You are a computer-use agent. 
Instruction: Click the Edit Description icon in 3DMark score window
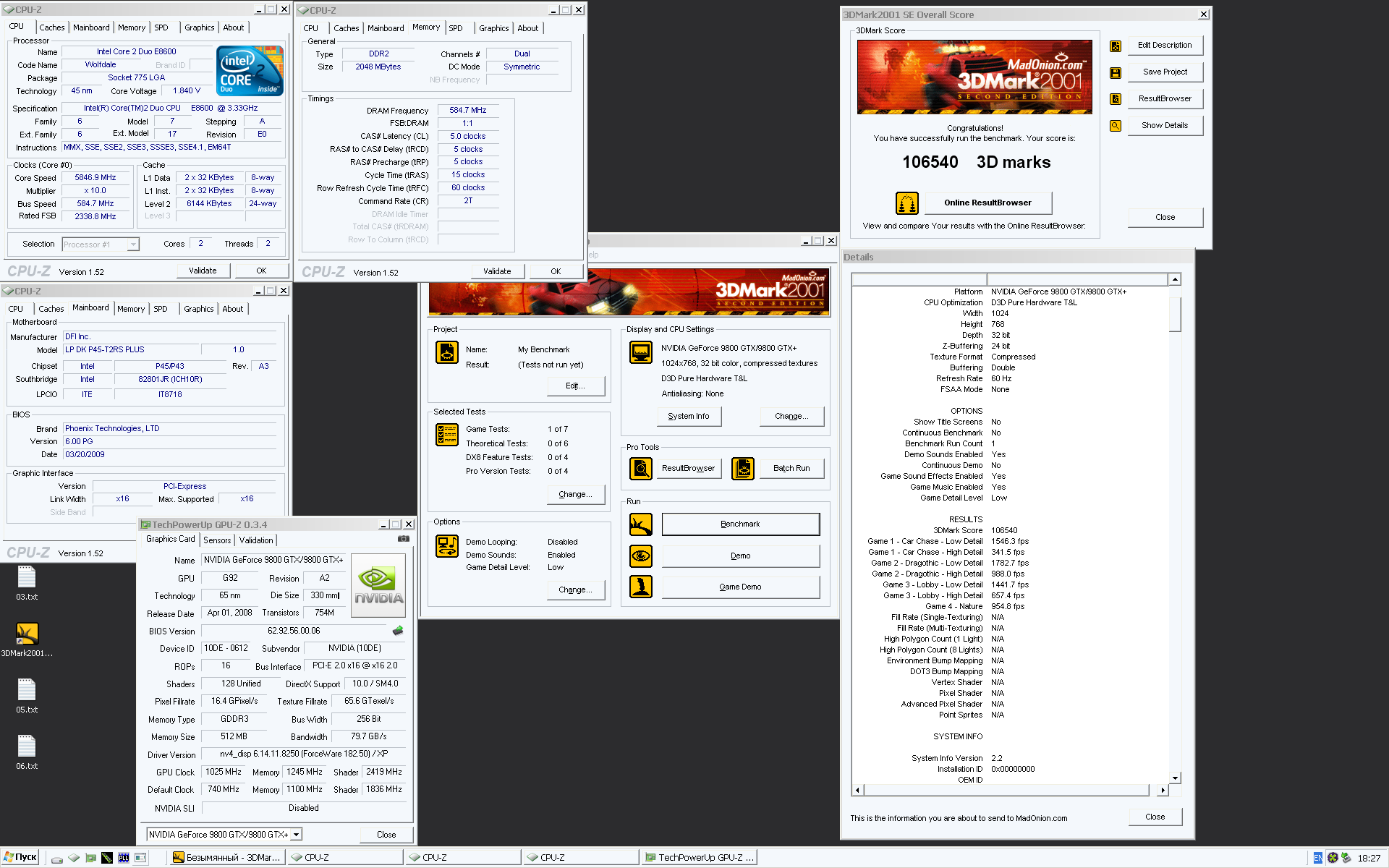[1116, 46]
